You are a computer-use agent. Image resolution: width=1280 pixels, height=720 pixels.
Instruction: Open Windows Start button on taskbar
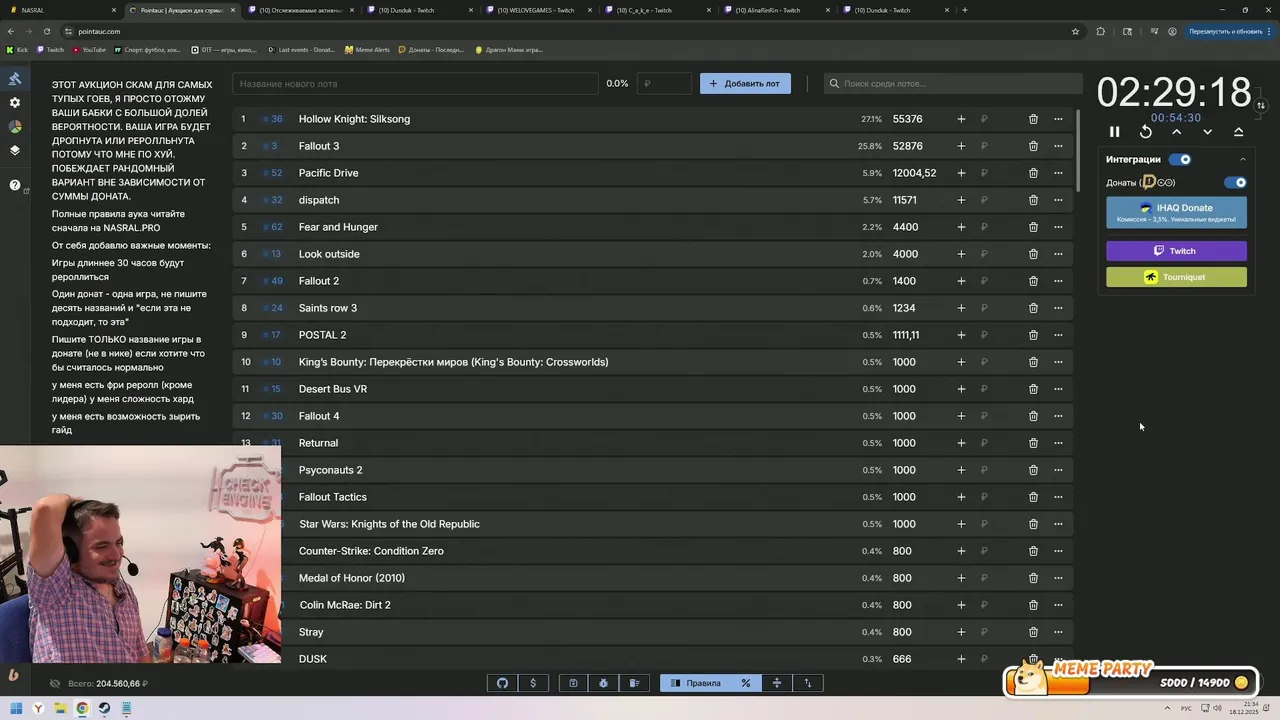(x=14, y=708)
